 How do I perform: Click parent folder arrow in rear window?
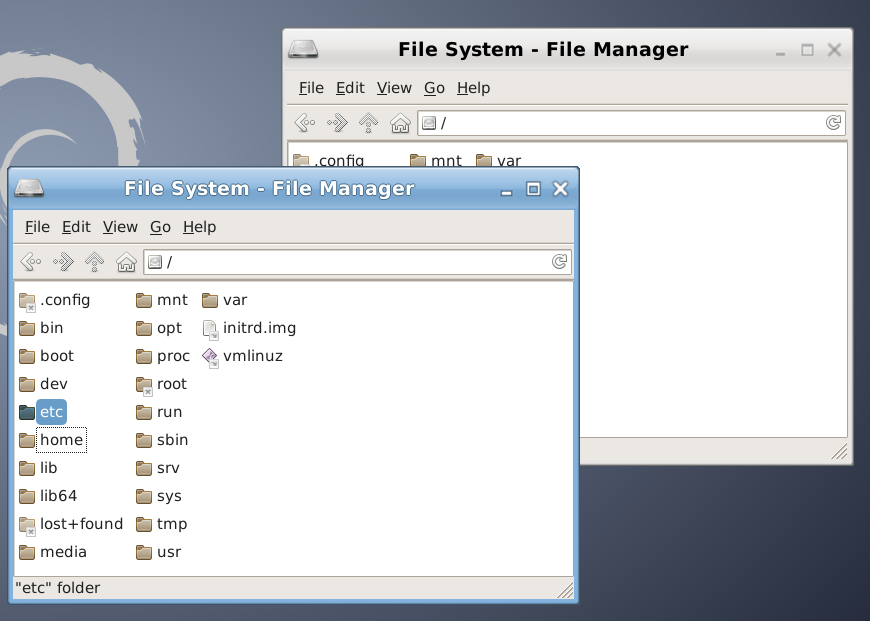click(x=368, y=122)
